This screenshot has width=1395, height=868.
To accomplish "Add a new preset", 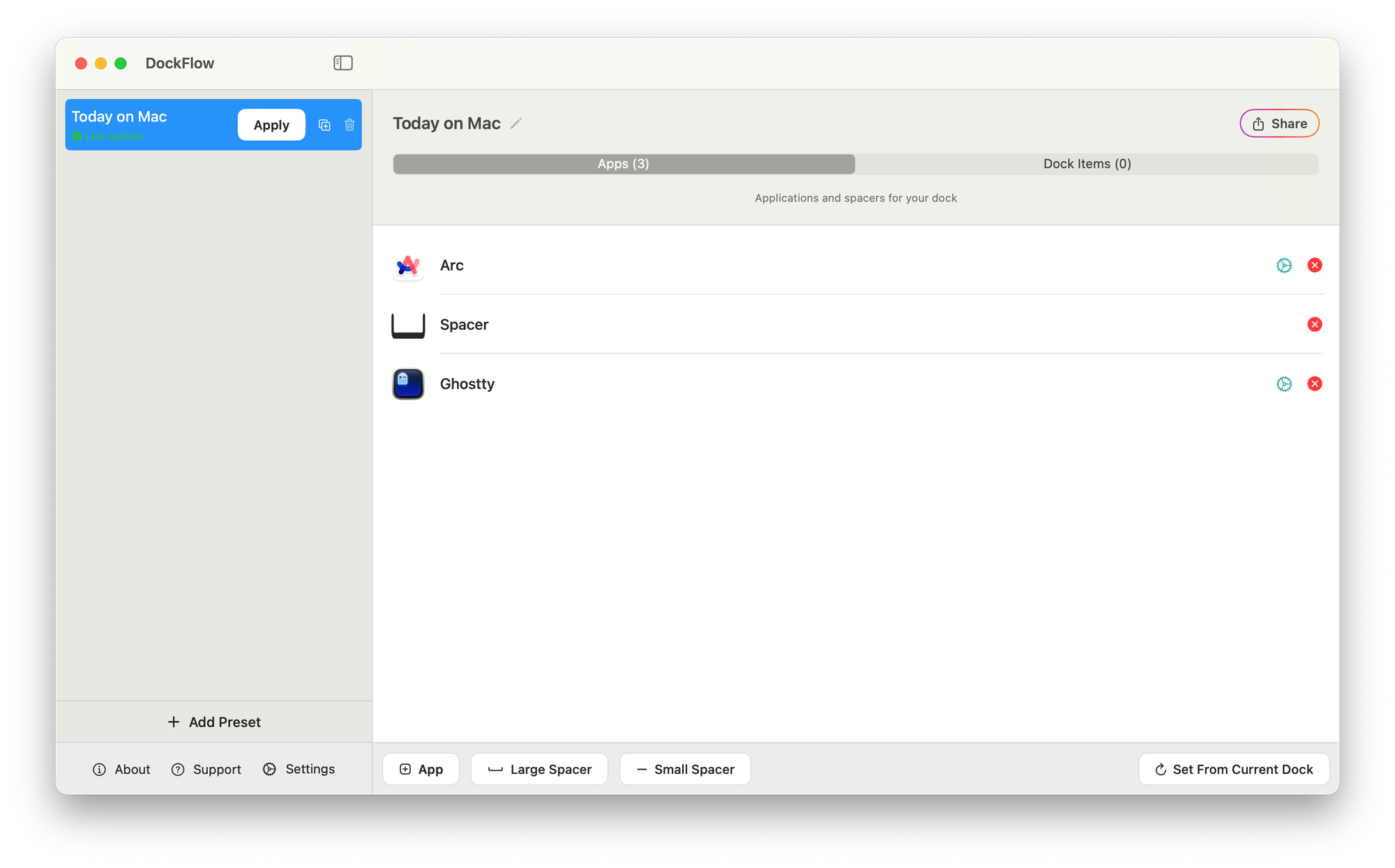I will (214, 722).
